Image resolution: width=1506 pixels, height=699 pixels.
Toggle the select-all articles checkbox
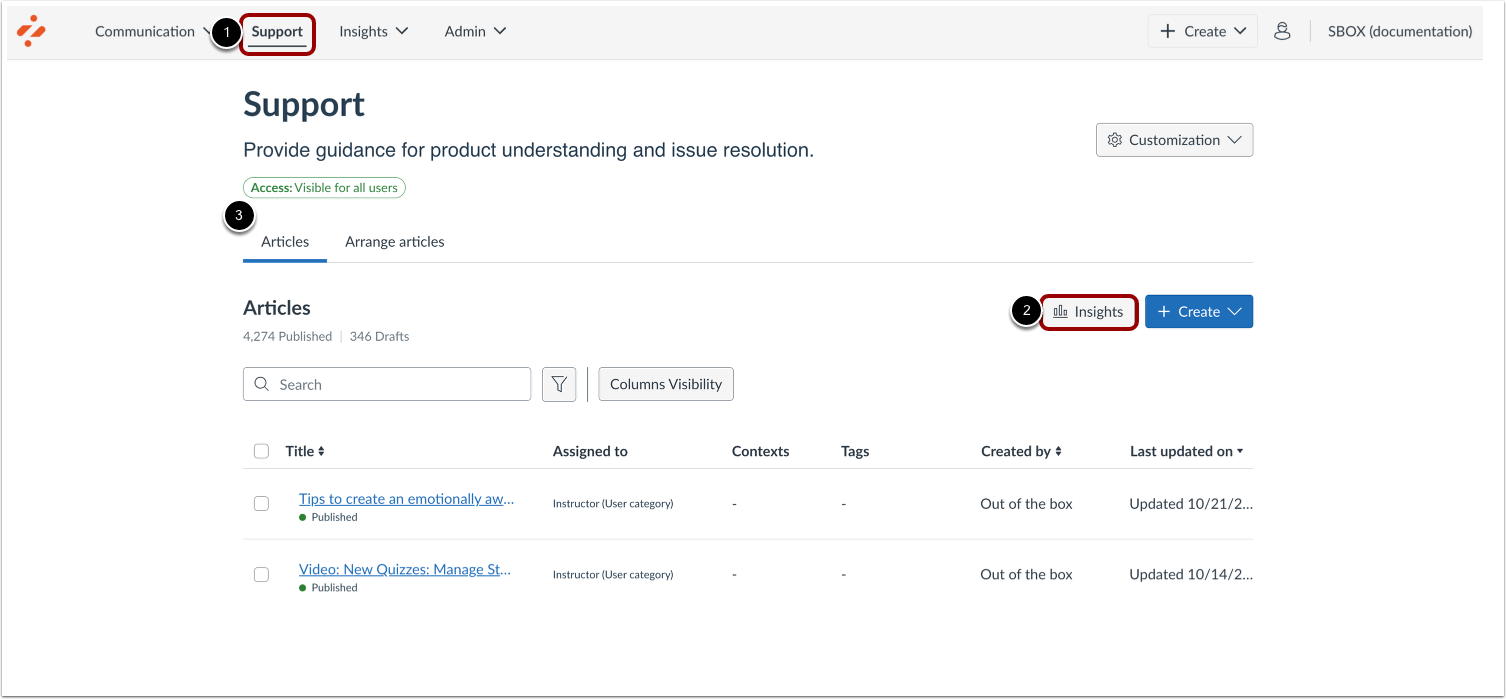tap(261, 451)
